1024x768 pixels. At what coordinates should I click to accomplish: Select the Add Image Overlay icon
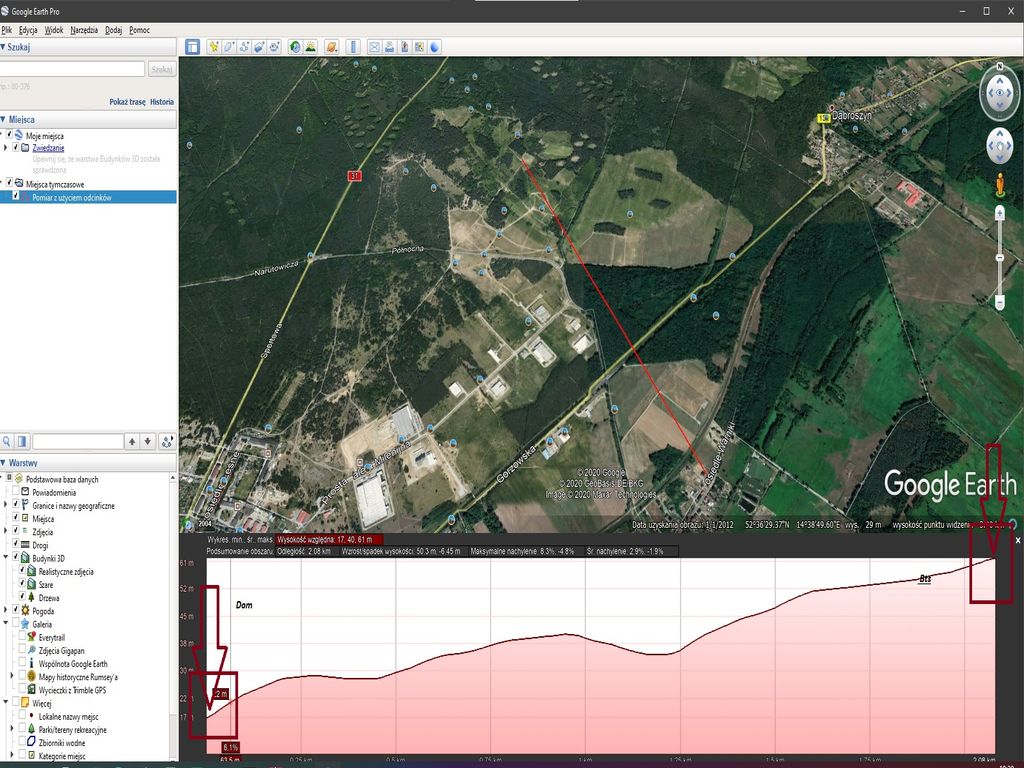(259, 46)
